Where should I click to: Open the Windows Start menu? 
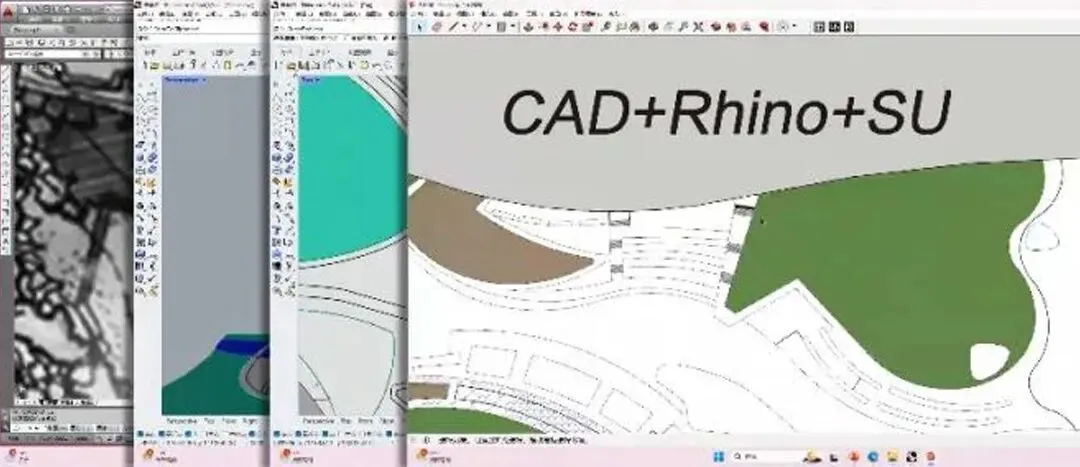(x=719, y=457)
